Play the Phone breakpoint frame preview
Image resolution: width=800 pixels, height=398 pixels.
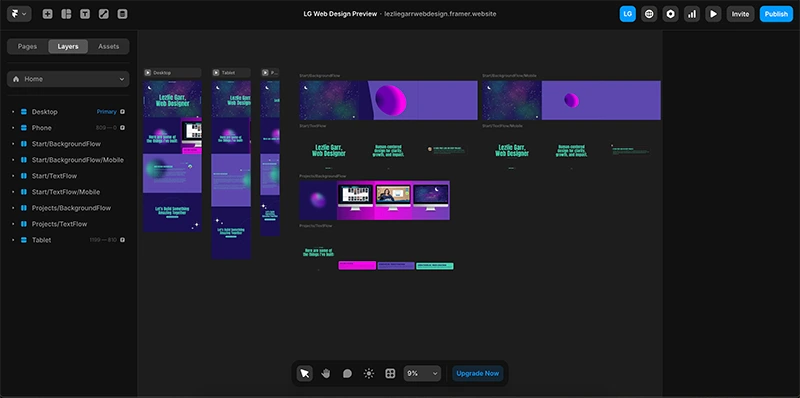[x=265, y=73]
